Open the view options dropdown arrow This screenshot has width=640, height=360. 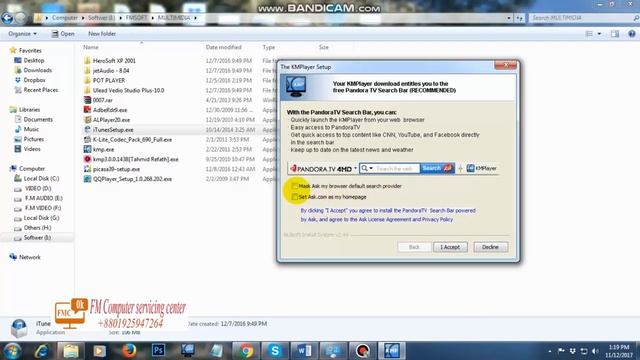click(x=599, y=34)
